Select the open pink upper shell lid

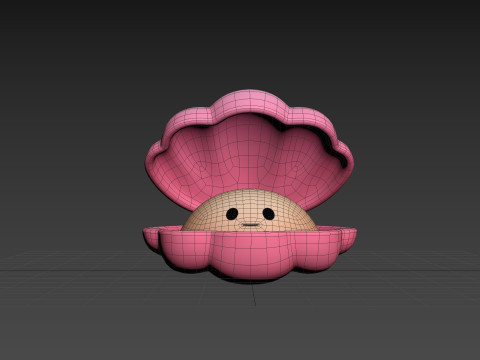coord(249,150)
